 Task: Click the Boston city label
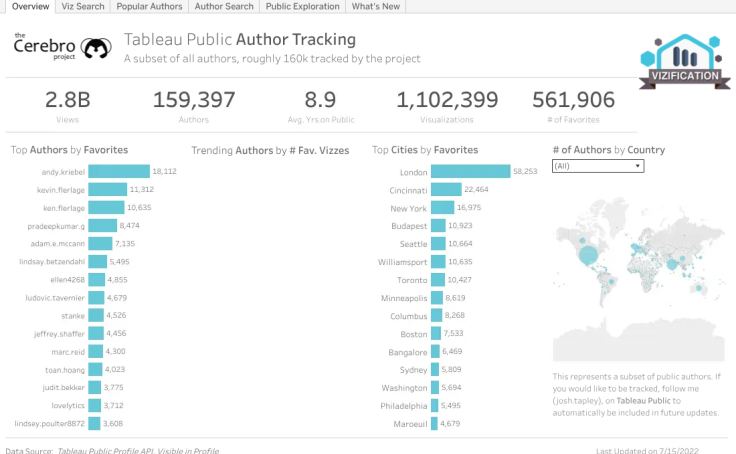(x=414, y=334)
